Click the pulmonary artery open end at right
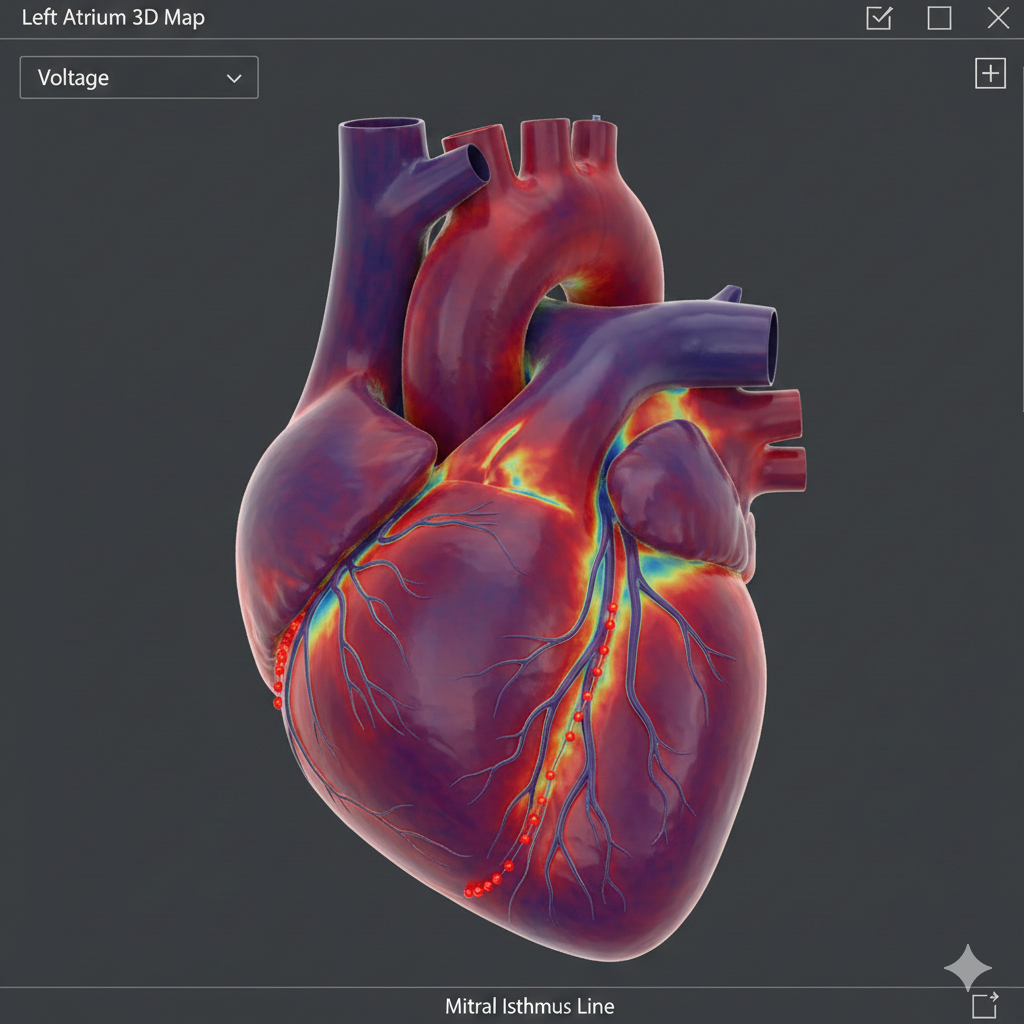This screenshot has width=1024, height=1024. 773,346
